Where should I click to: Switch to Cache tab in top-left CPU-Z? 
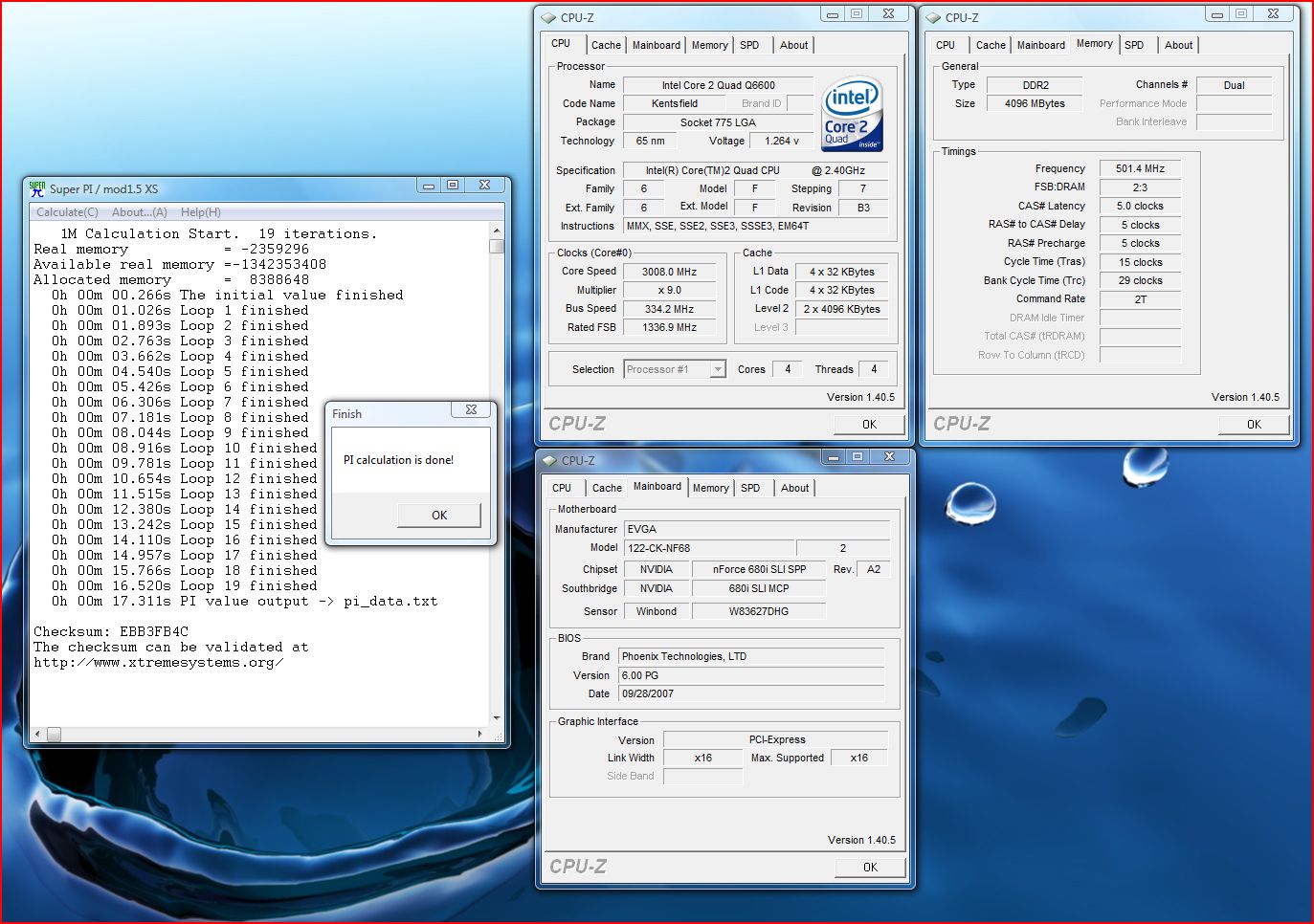[x=606, y=45]
